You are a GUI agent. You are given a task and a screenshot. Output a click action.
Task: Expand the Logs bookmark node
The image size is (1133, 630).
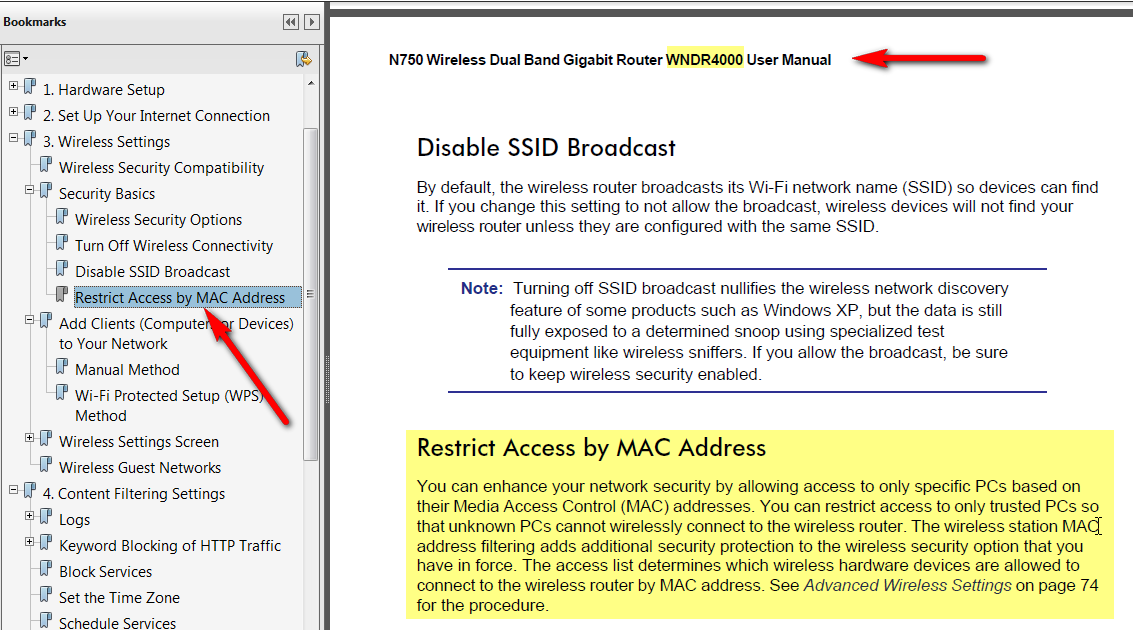(30, 515)
